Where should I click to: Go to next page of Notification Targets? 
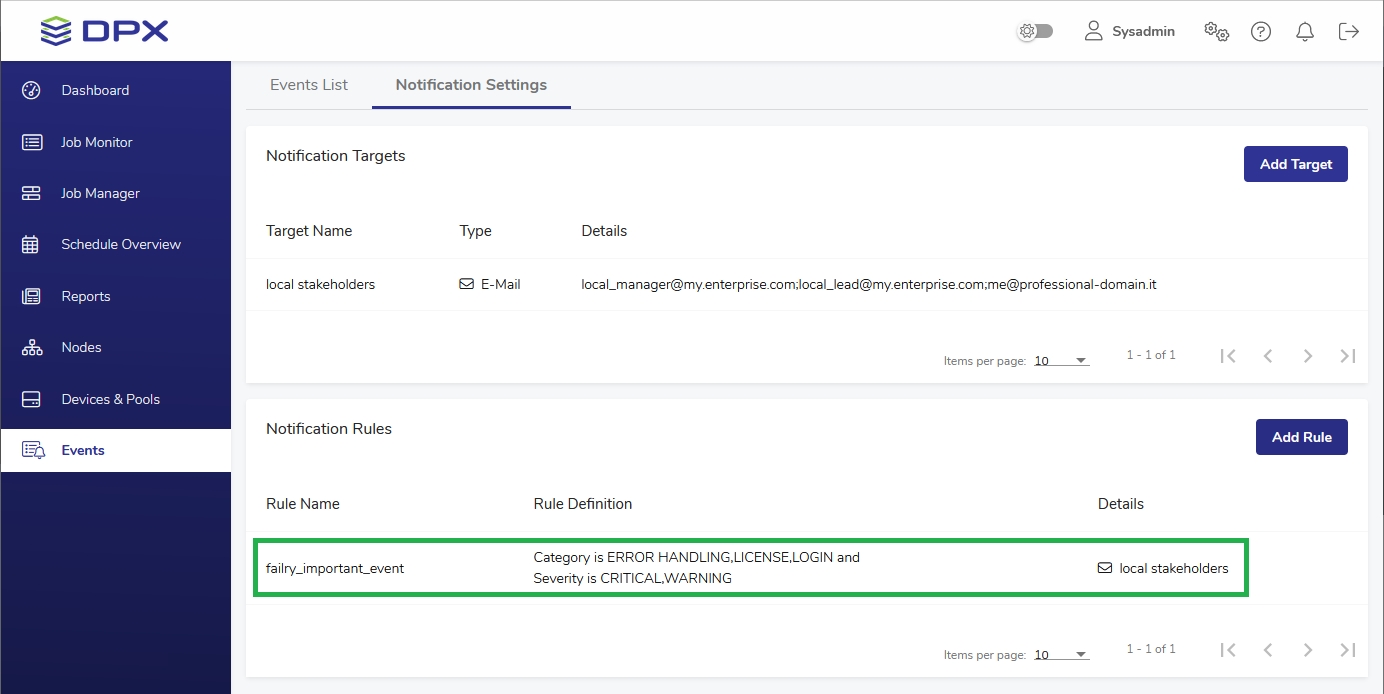1308,356
